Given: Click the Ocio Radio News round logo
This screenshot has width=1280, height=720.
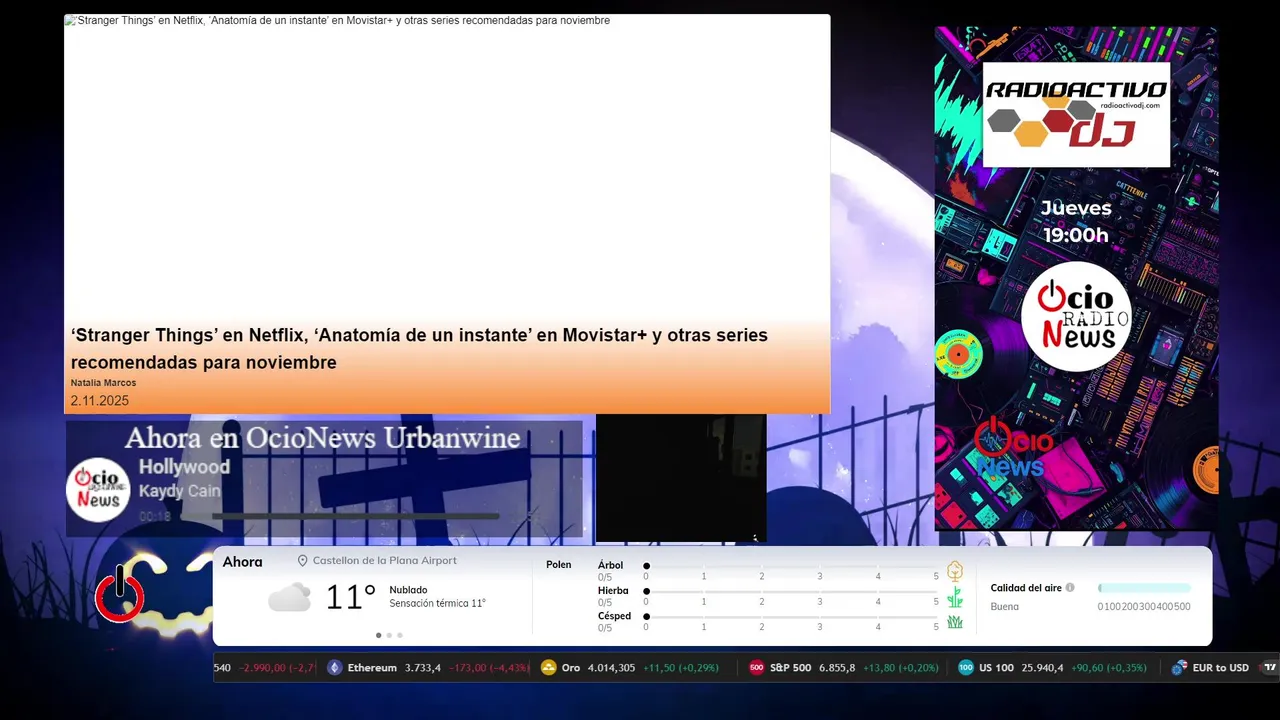Looking at the screenshot, I should click(1076, 316).
